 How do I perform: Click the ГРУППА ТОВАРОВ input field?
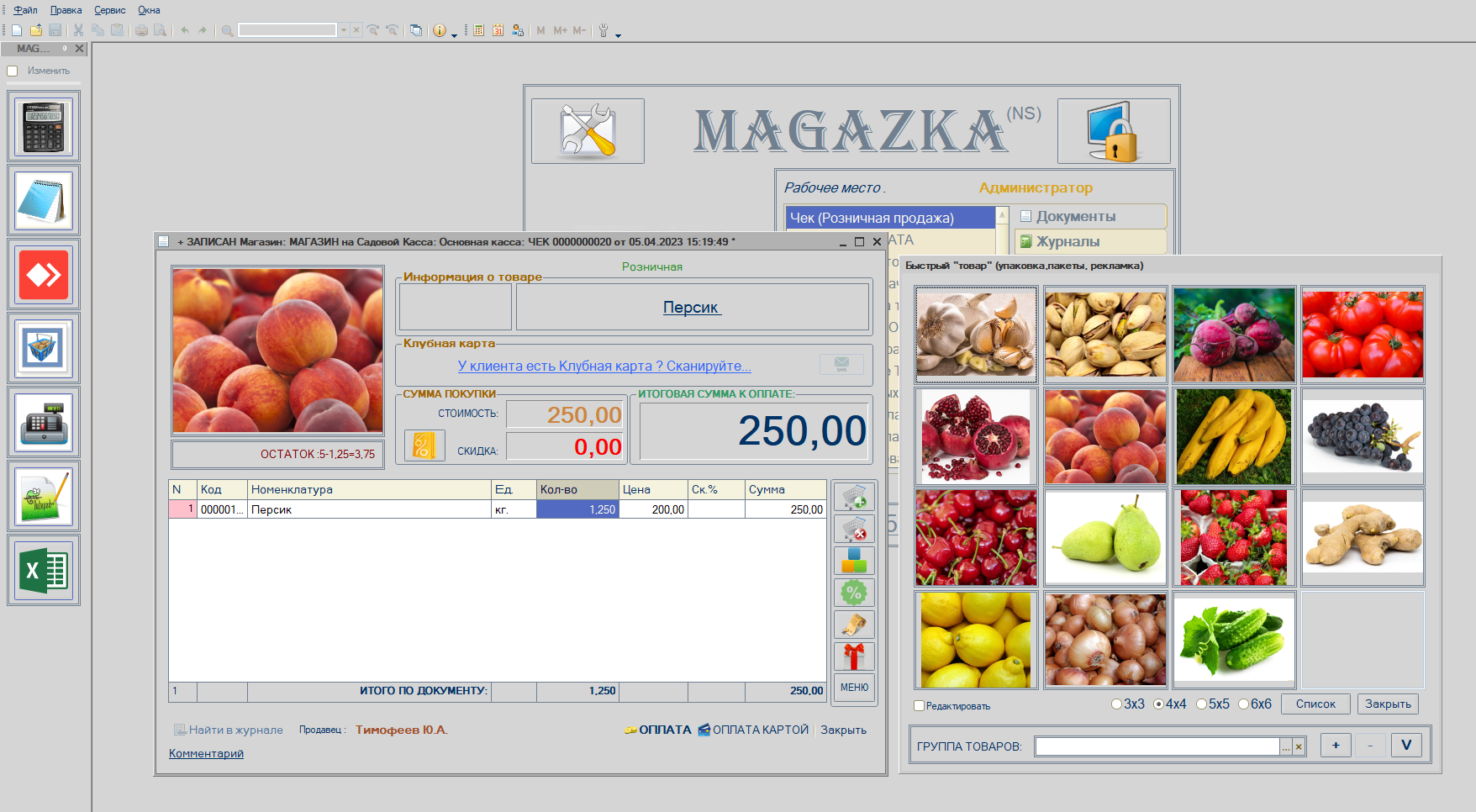tap(1157, 746)
